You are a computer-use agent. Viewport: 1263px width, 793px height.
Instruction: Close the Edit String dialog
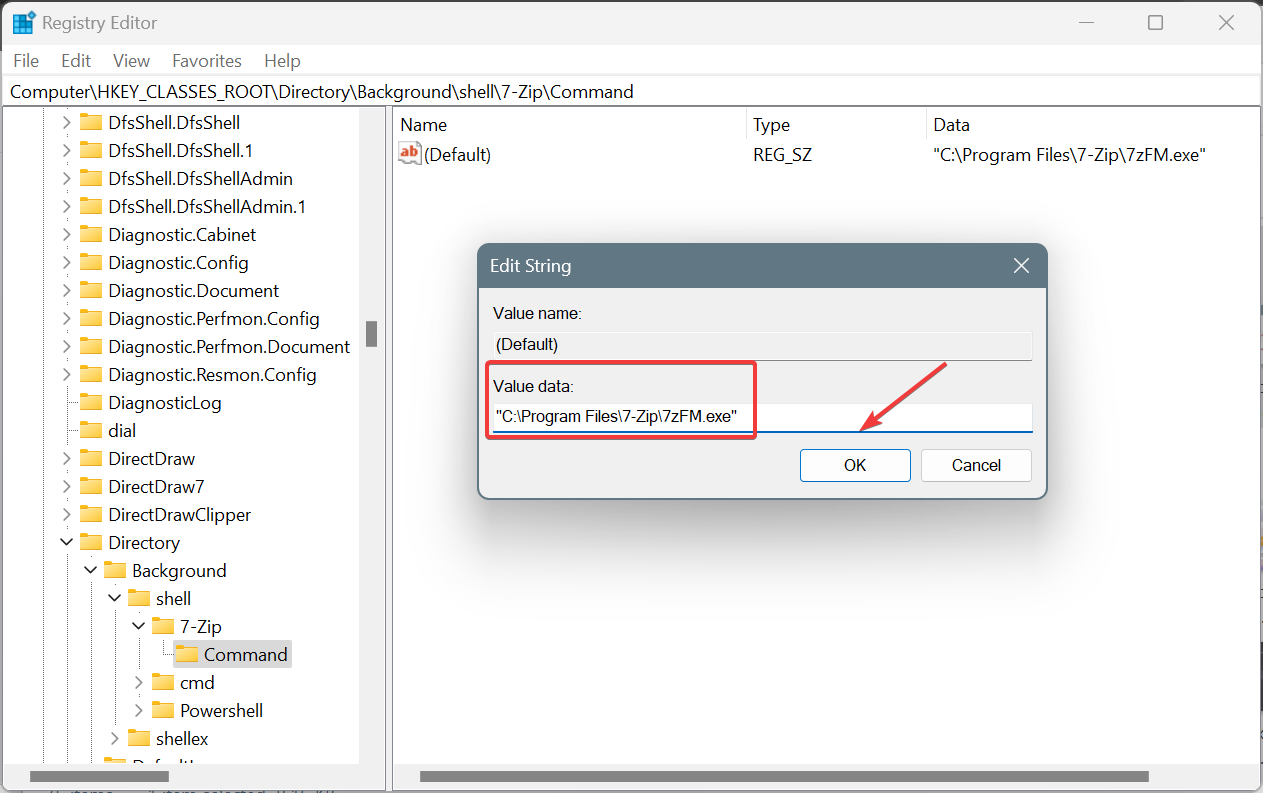pyautogui.click(x=1020, y=265)
